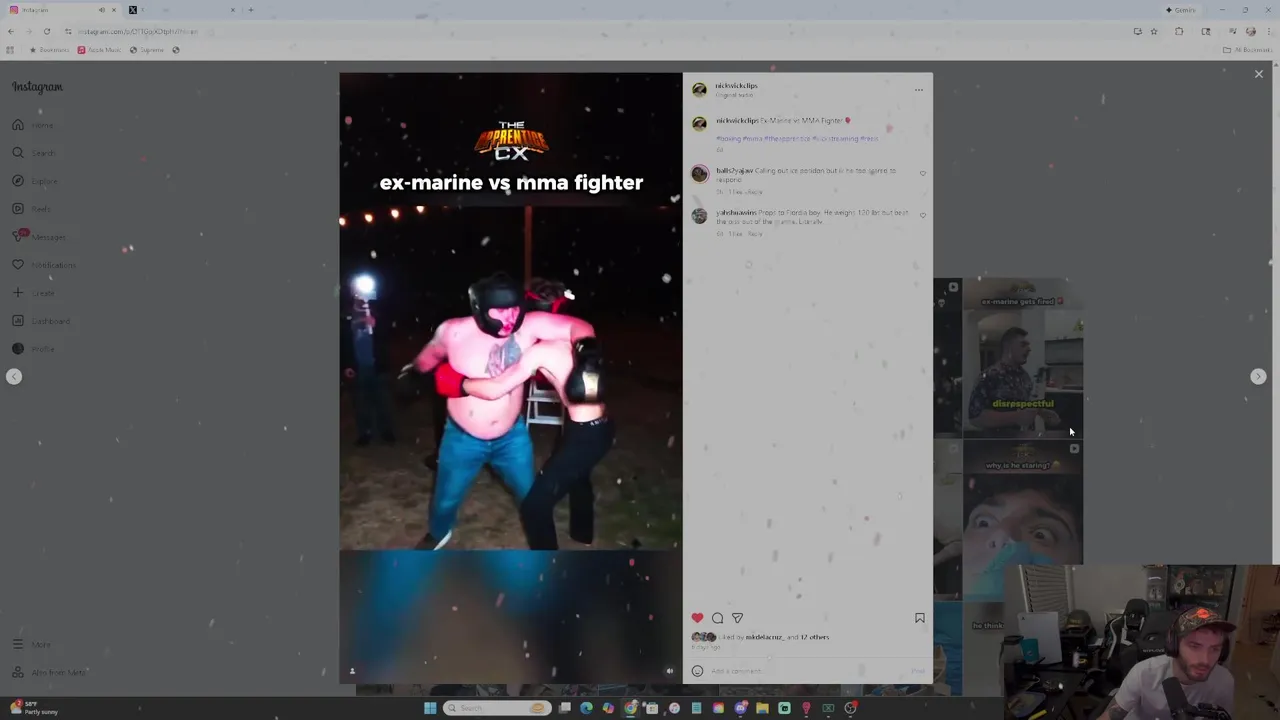This screenshot has height=720, width=1280.
Task: Open the yahshuawins commenter avatar
Action: point(699,216)
